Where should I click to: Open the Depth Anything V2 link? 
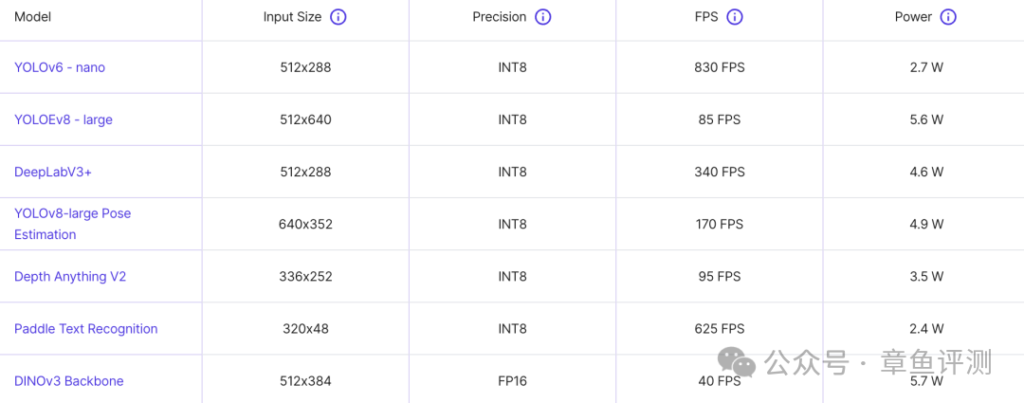70,276
